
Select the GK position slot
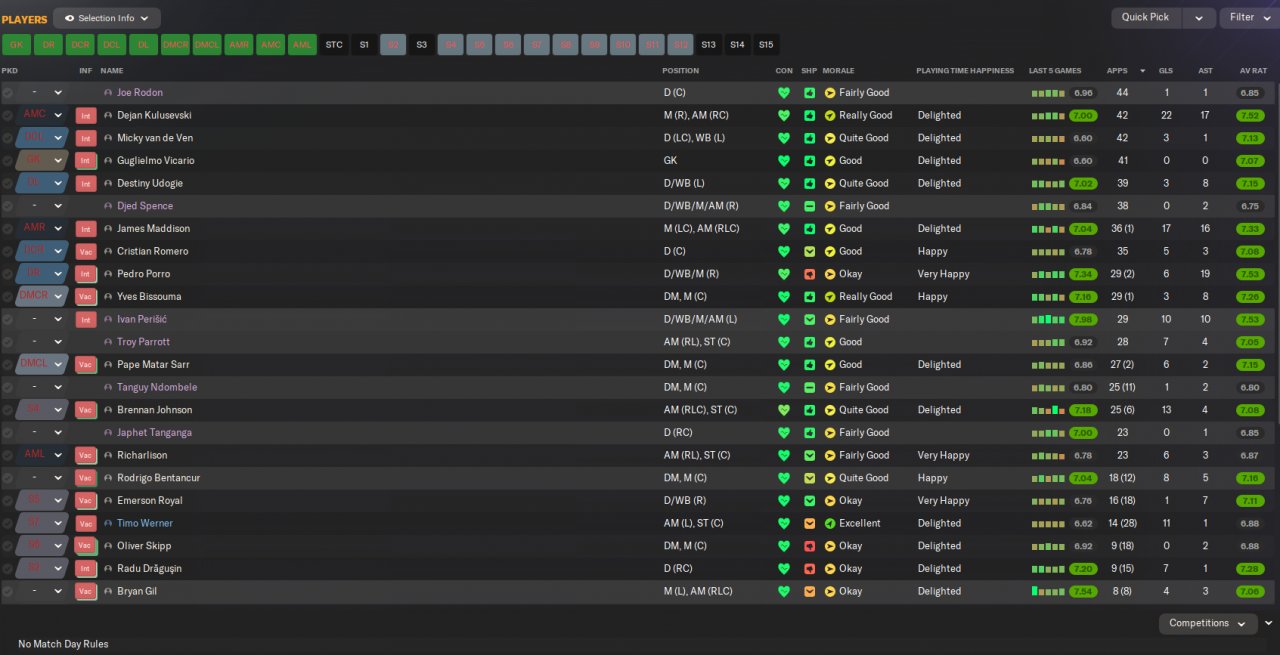tap(16, 45)
